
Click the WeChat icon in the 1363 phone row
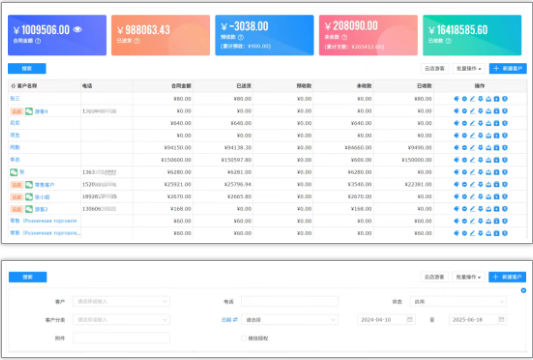[x=14, y=172]
